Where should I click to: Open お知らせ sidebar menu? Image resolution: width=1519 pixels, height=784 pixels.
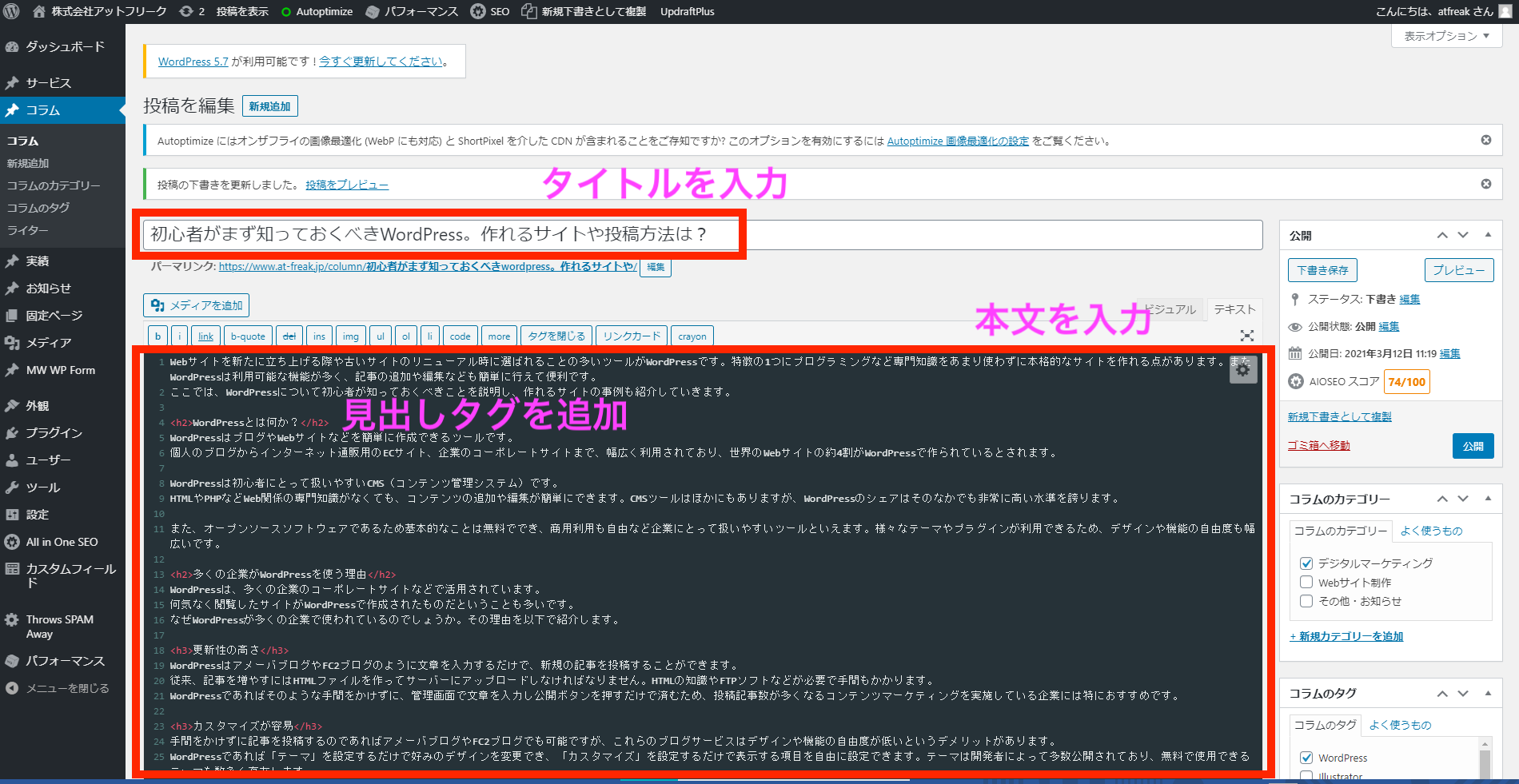62,289
